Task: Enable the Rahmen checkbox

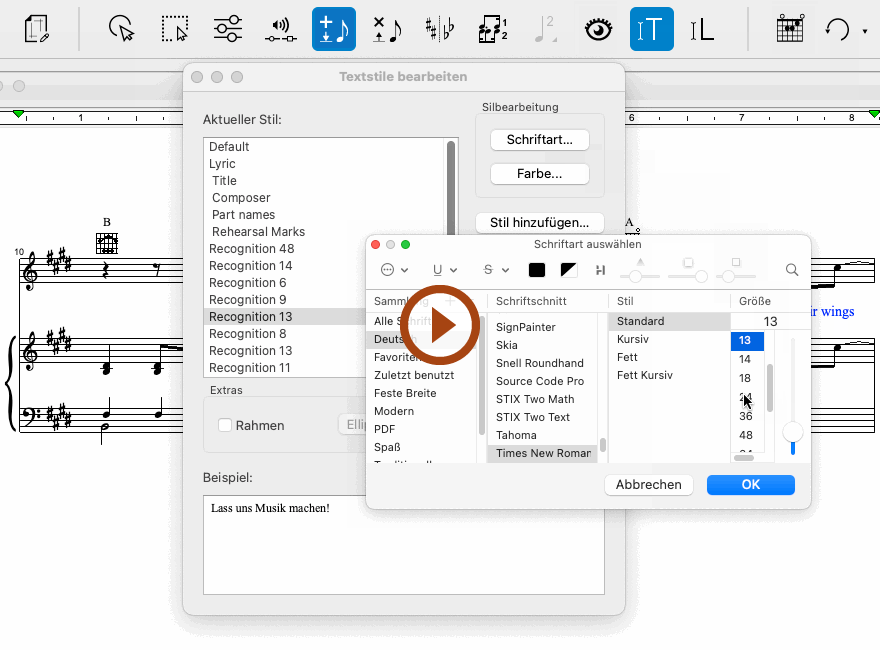Action: tap(226, 425)
